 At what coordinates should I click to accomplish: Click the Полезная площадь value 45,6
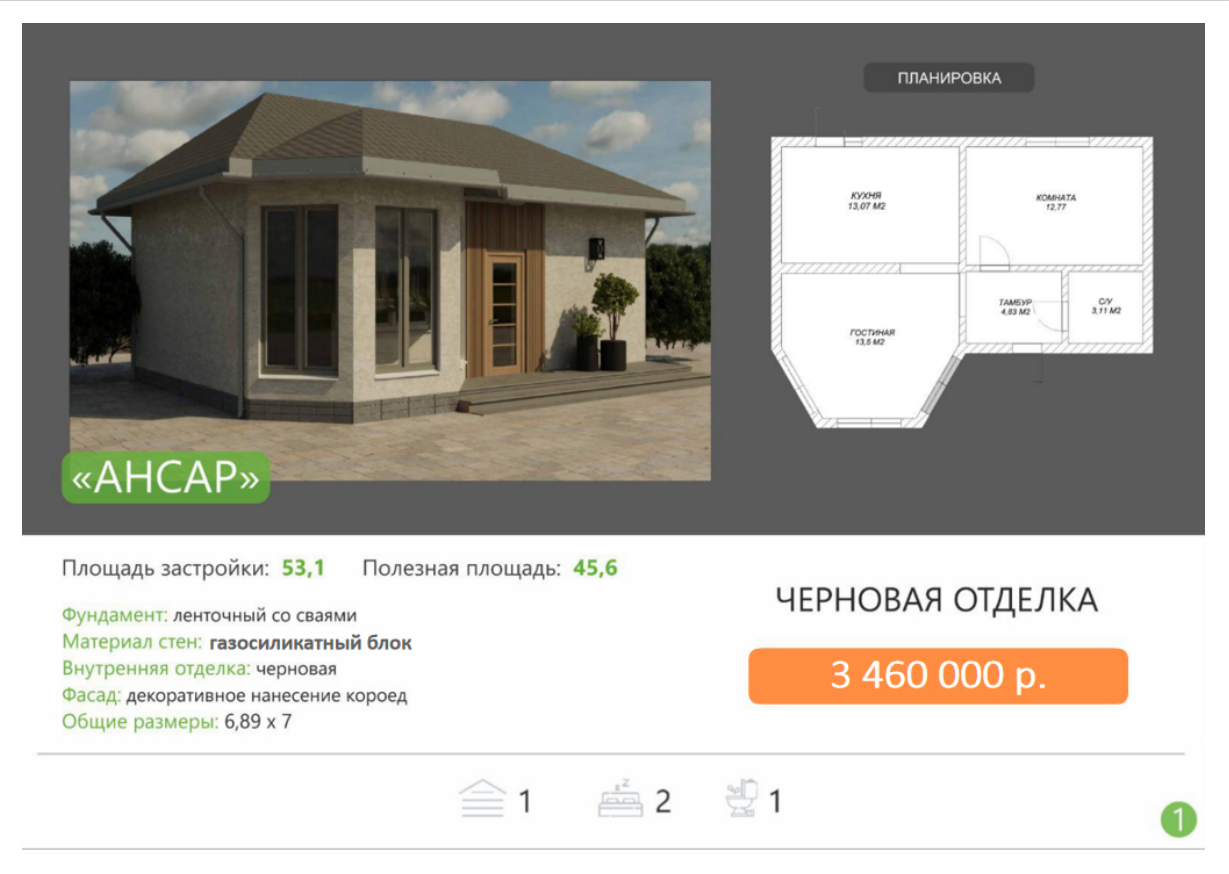(x=595, y=569)
